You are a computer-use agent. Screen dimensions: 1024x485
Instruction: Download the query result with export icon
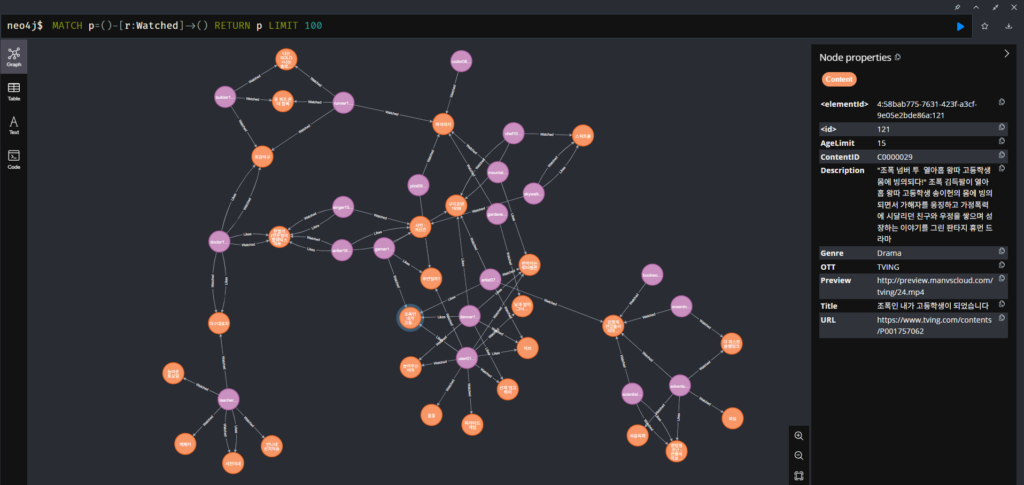[x=1008, y=26]
